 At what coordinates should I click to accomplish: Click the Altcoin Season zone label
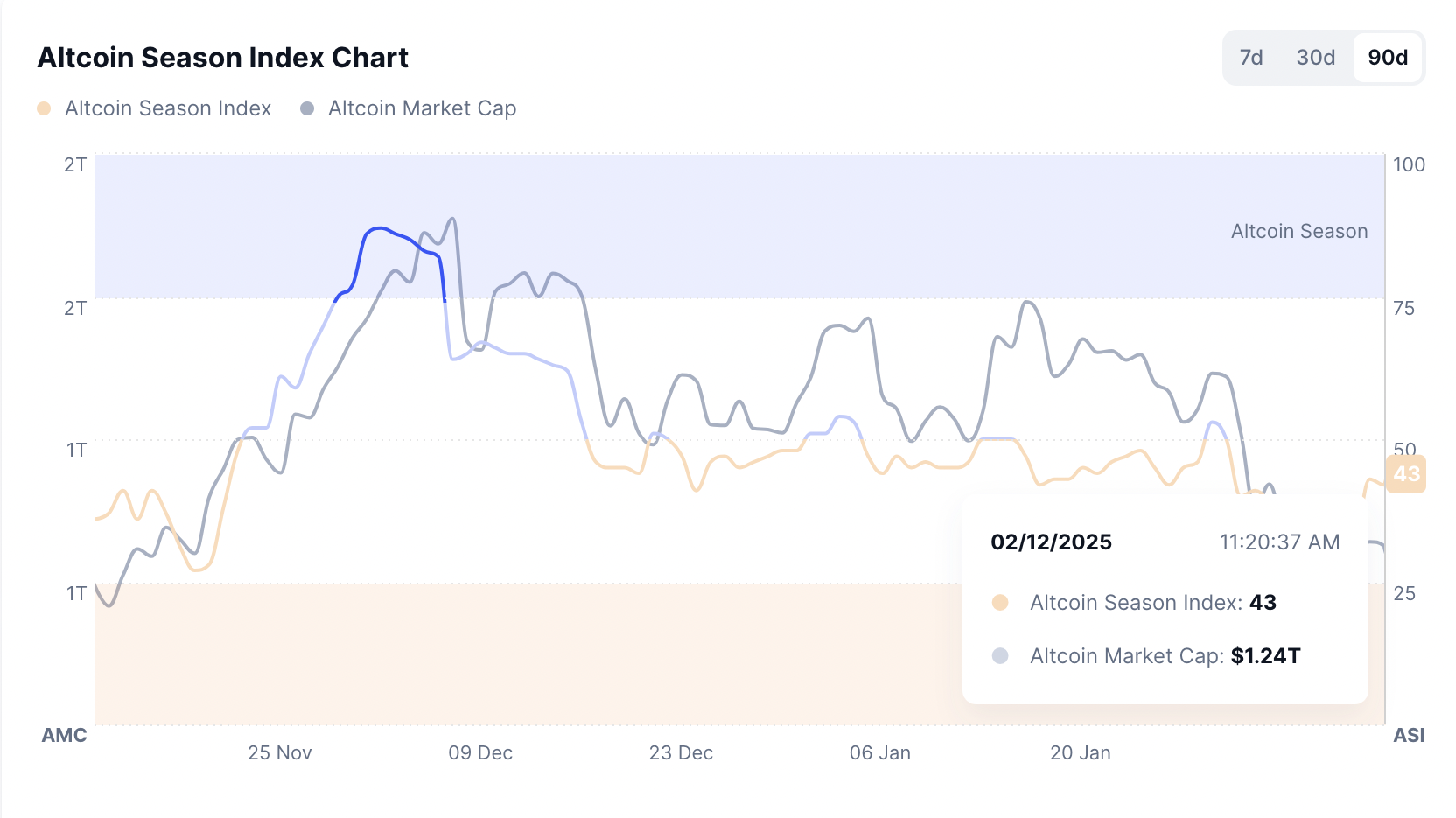(x=1299, y=232)
